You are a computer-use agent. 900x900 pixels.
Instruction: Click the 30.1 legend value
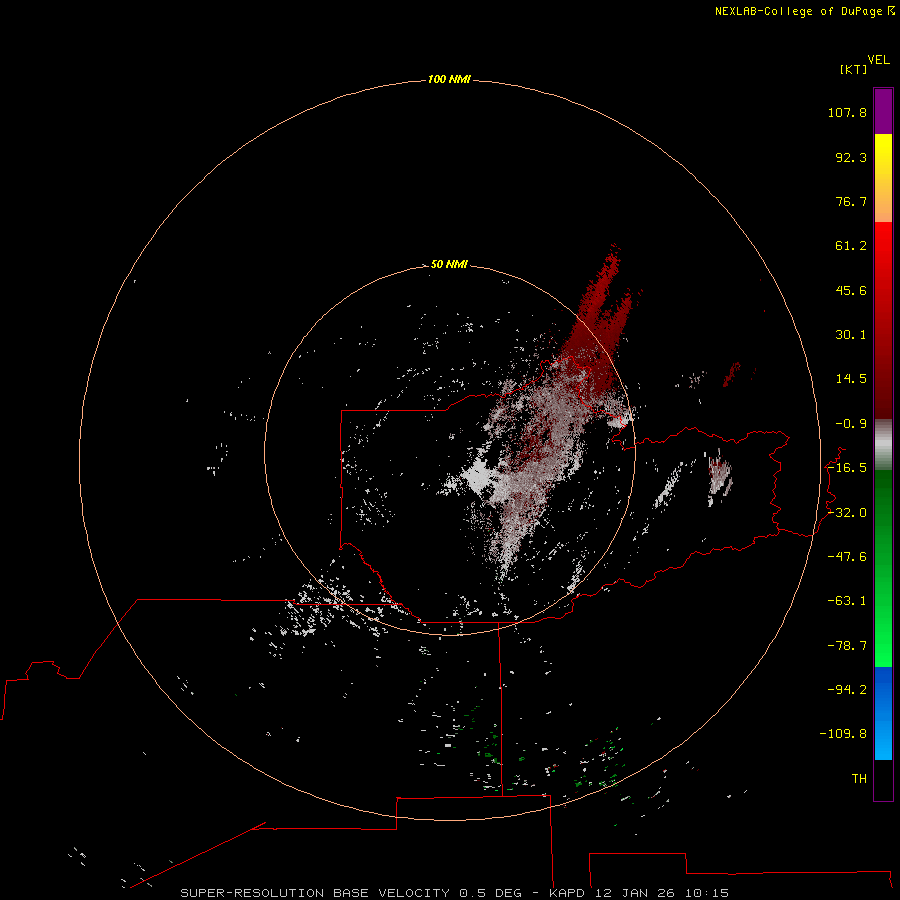[x=851, y=335]
